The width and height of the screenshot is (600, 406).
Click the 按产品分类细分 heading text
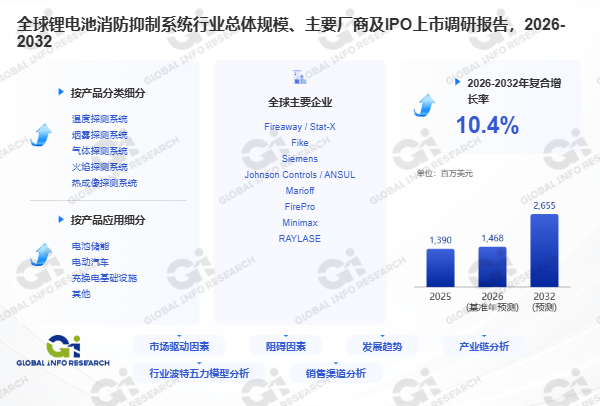(x=108, y=93)
